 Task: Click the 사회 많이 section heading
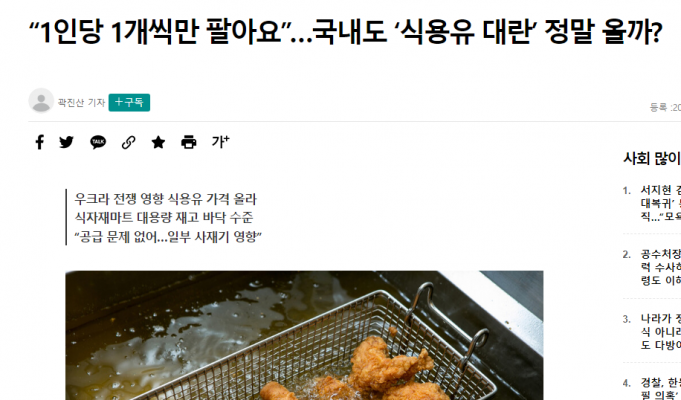(652, 159)
